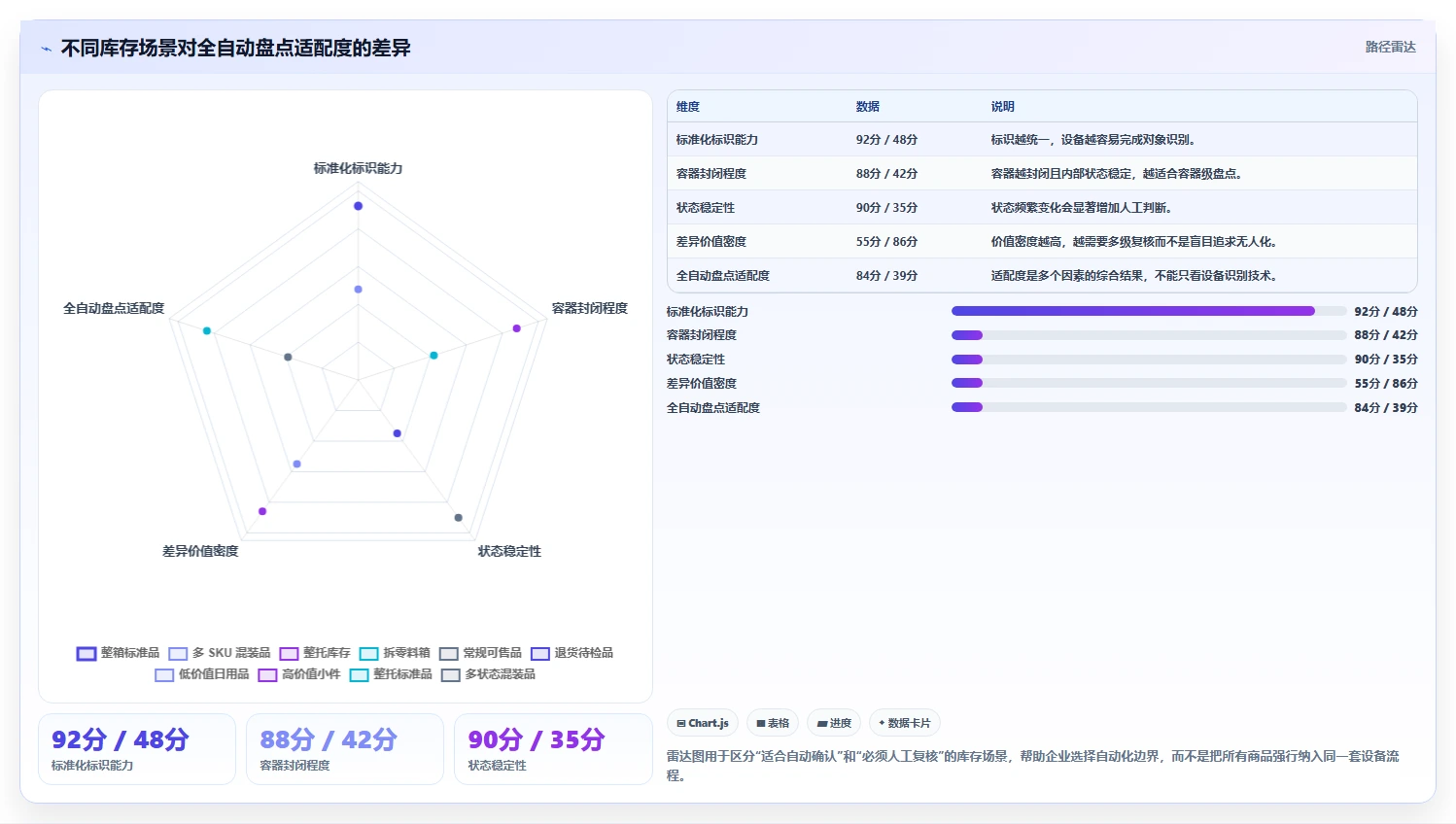This screenshot has width=1456, height=824.
Task: Click the 差异价值密度 radar axis label
Action: click(200, 551)
